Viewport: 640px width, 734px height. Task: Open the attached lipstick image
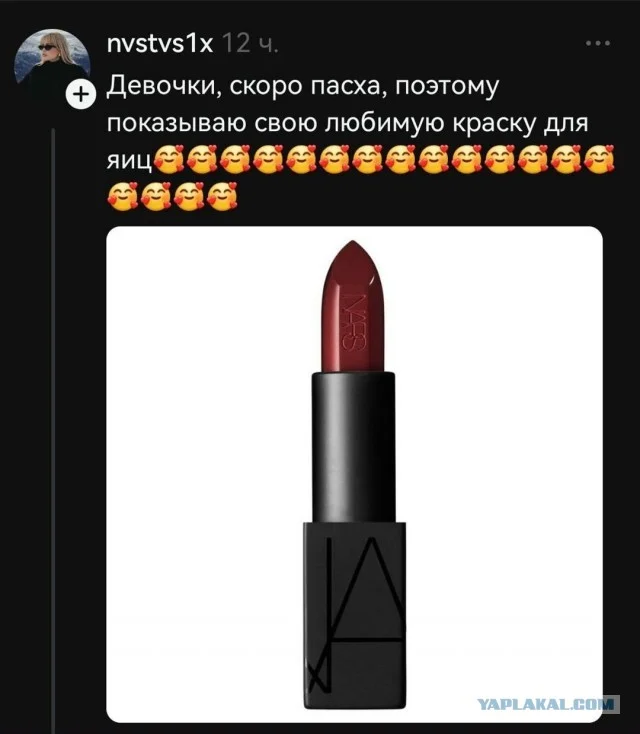pyautogui.click(x=354, y=474)
